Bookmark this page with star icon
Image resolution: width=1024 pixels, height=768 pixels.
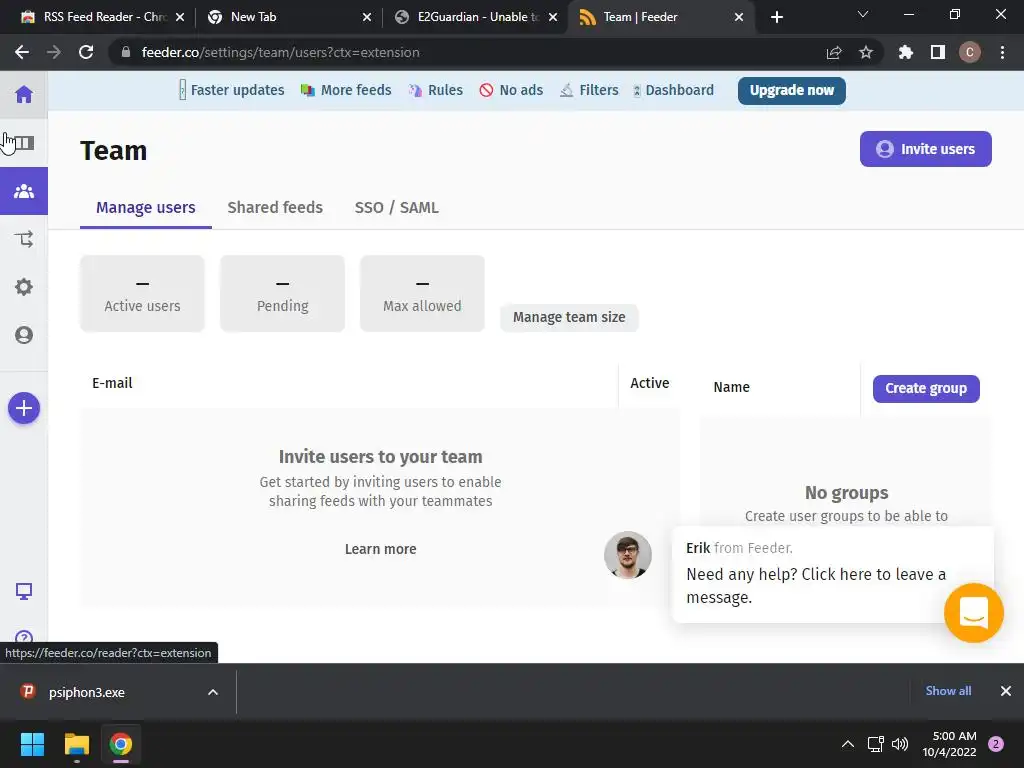(866, 52)
